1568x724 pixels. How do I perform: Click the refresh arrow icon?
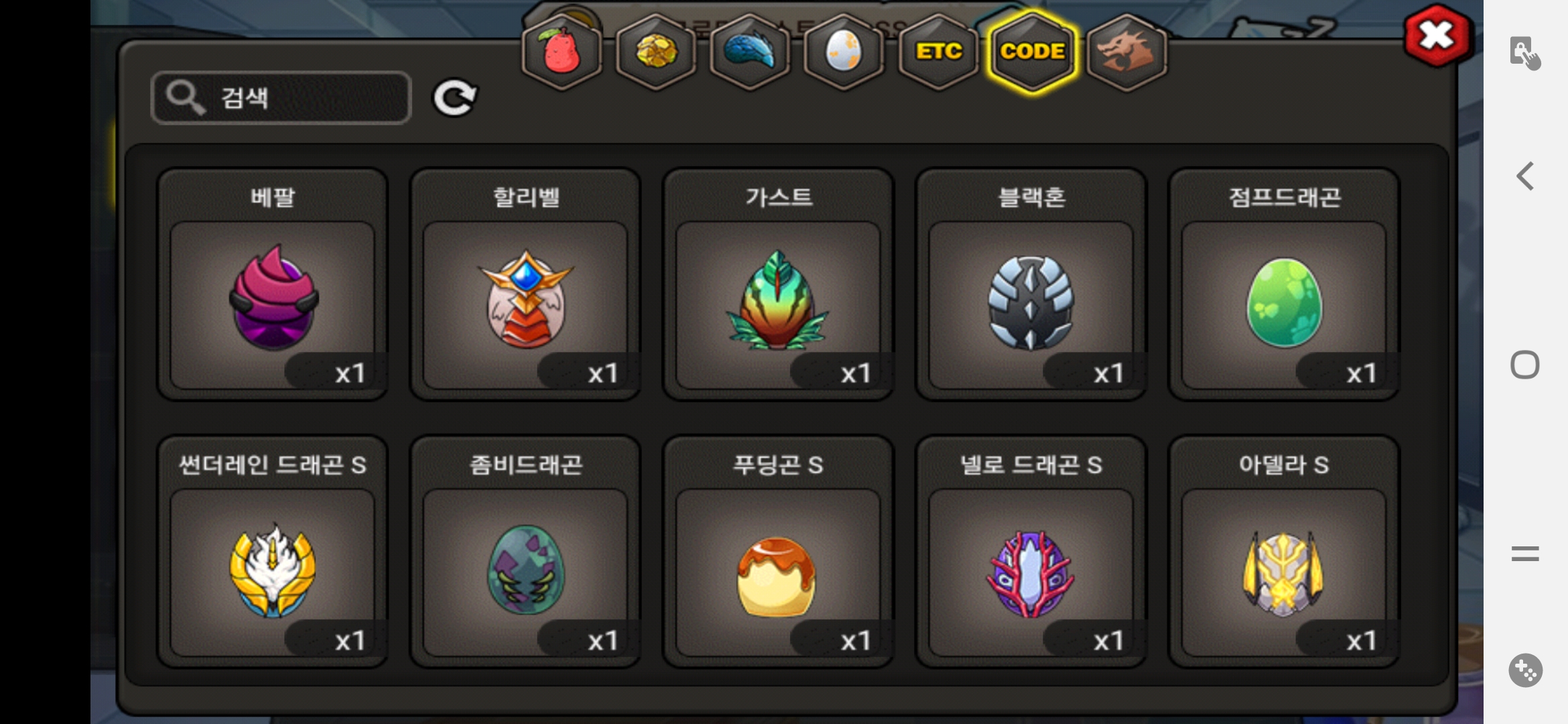[455, 99]
